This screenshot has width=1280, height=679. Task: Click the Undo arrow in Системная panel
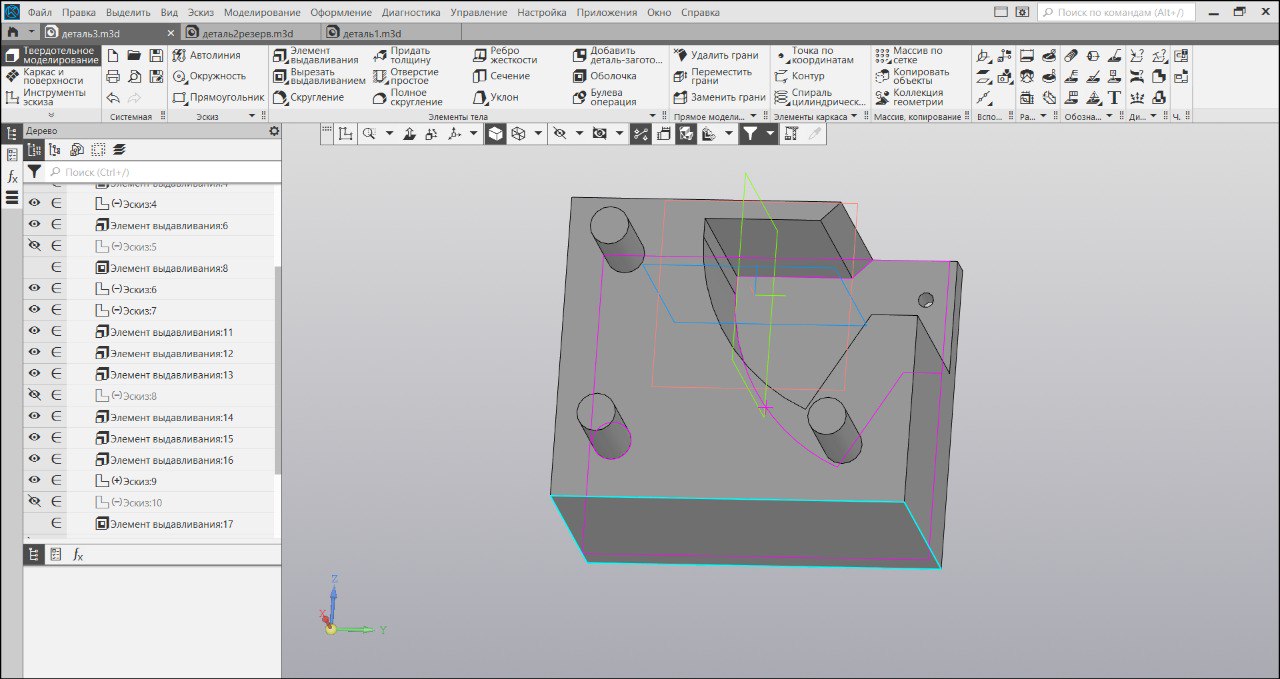(x=113, y=98)
